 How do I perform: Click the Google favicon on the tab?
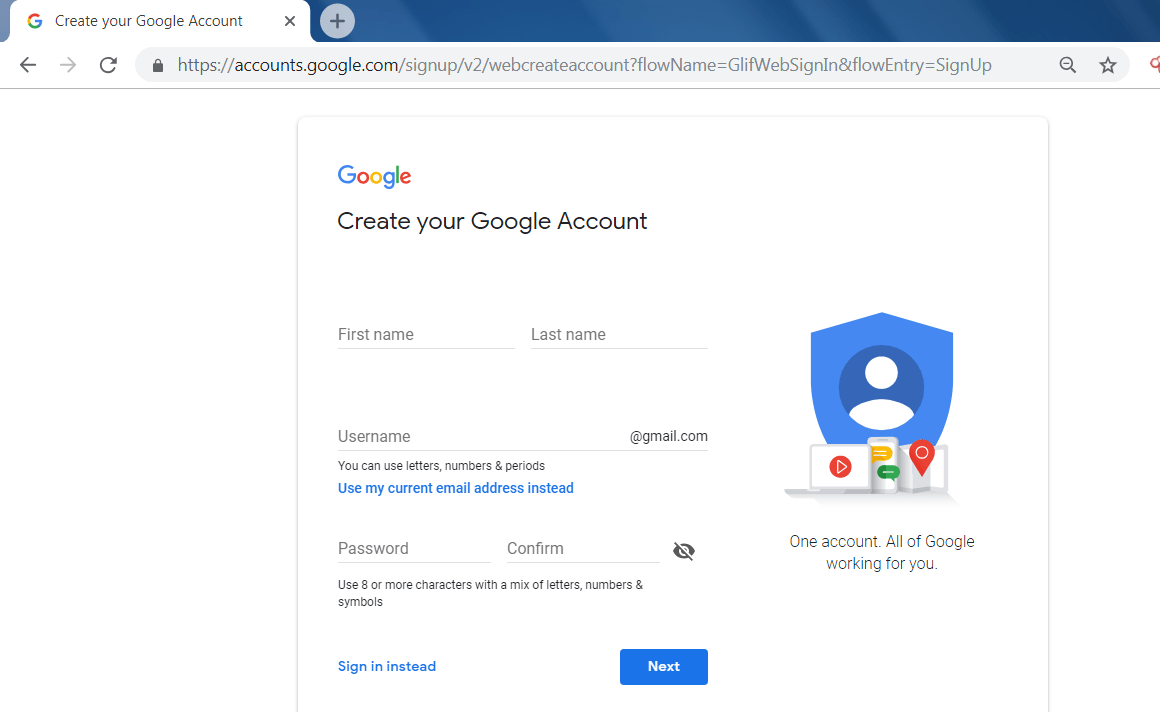coord(34,21)
